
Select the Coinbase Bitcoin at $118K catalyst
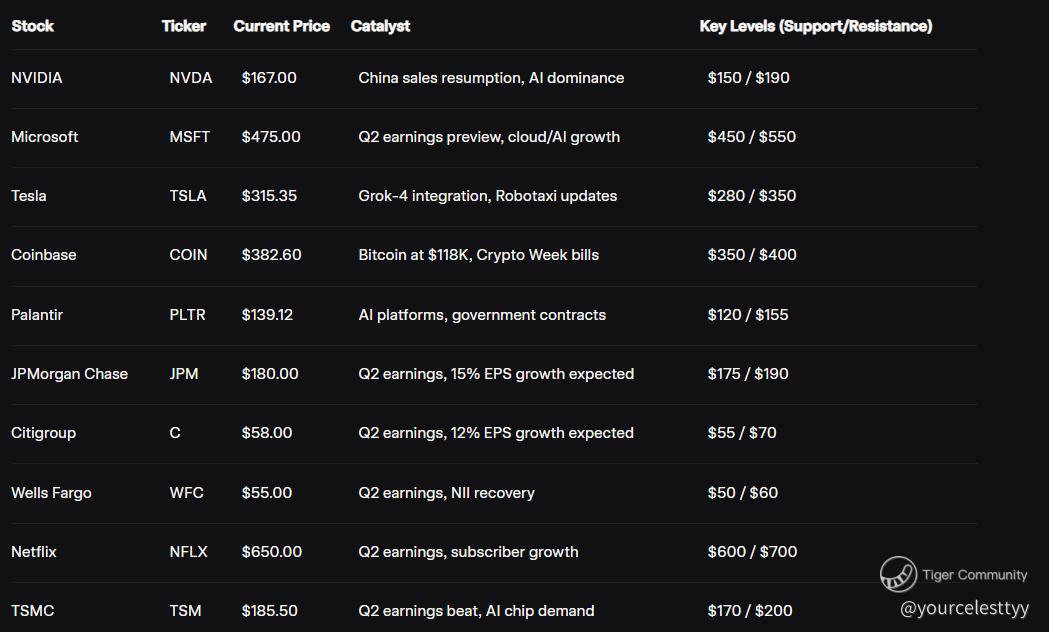(478, 255)
